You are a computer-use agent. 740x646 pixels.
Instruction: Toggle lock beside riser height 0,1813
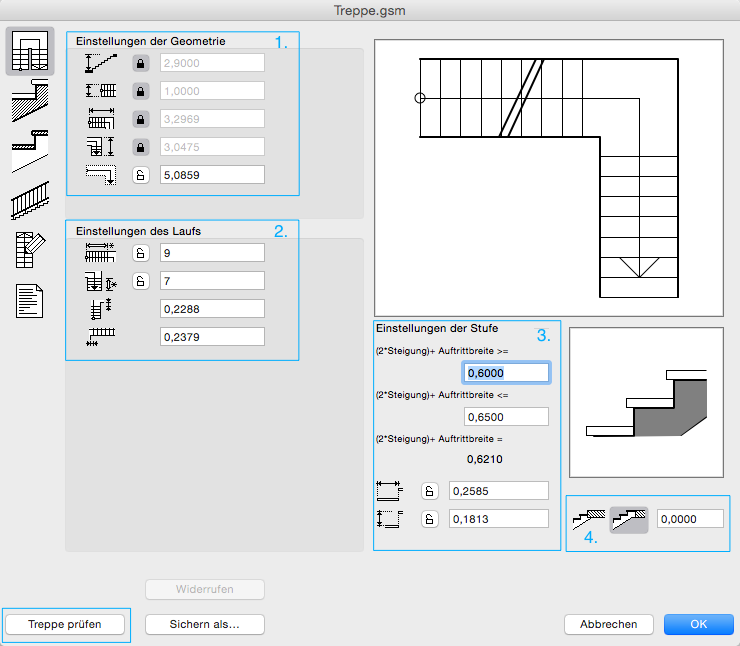click(x=429, y=518)
